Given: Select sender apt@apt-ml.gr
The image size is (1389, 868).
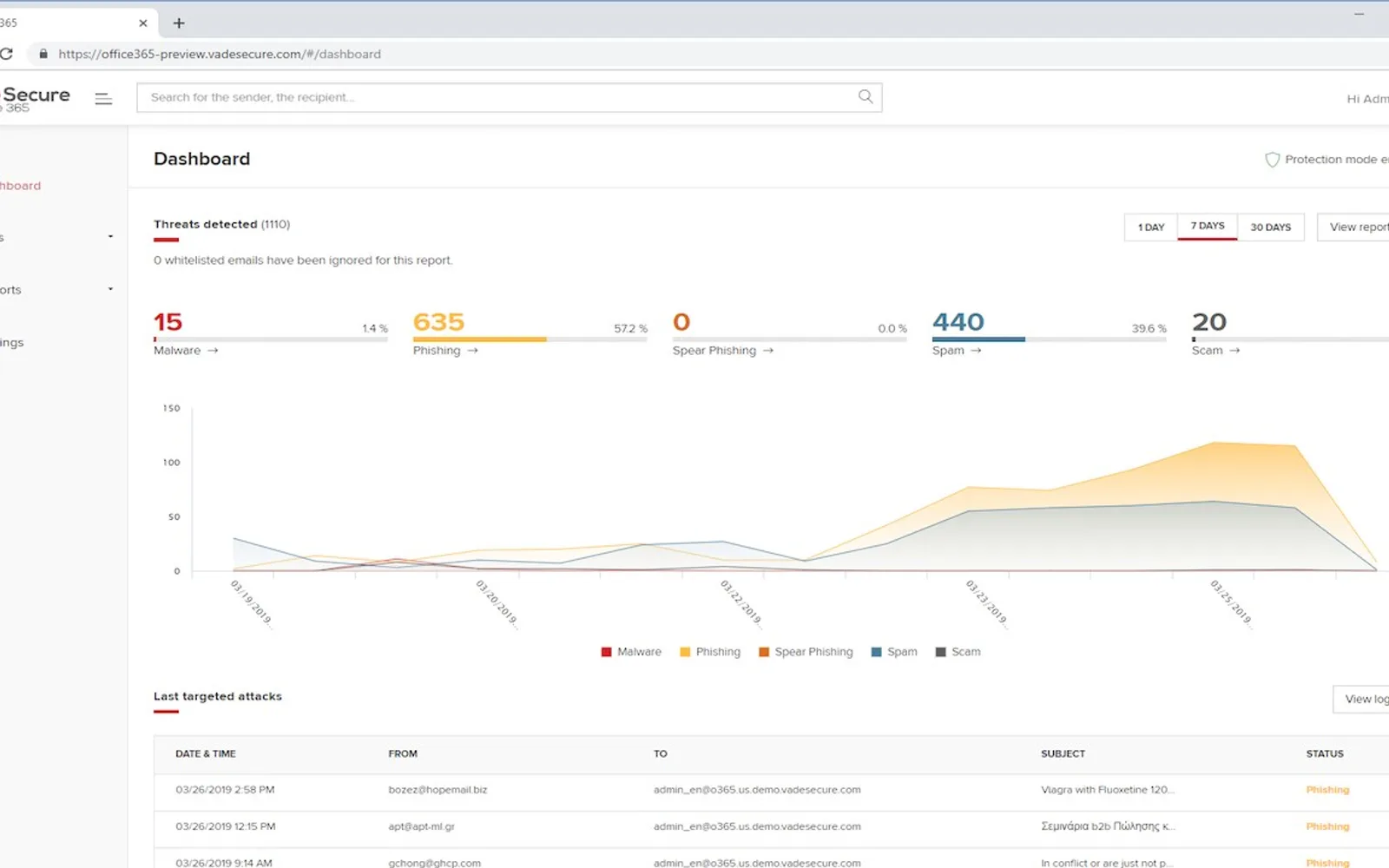Looking at the screenshot, I should (x=421, y=826).
